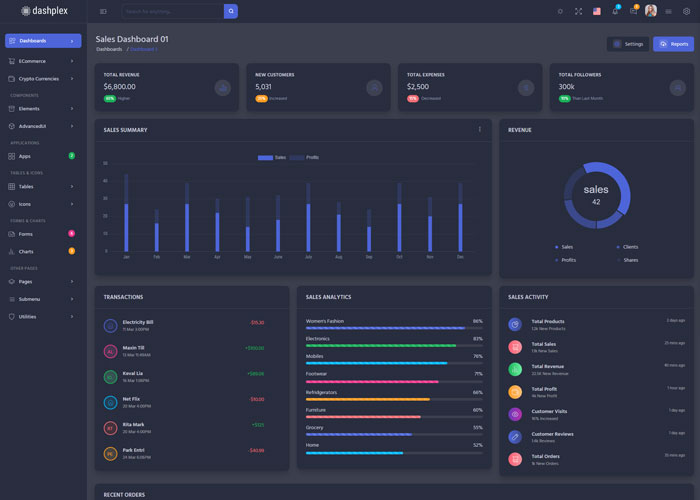Screen dimensions: 700x500
Task: Enter fullscreen using the expand icon
Action: (x=578, y=11)
